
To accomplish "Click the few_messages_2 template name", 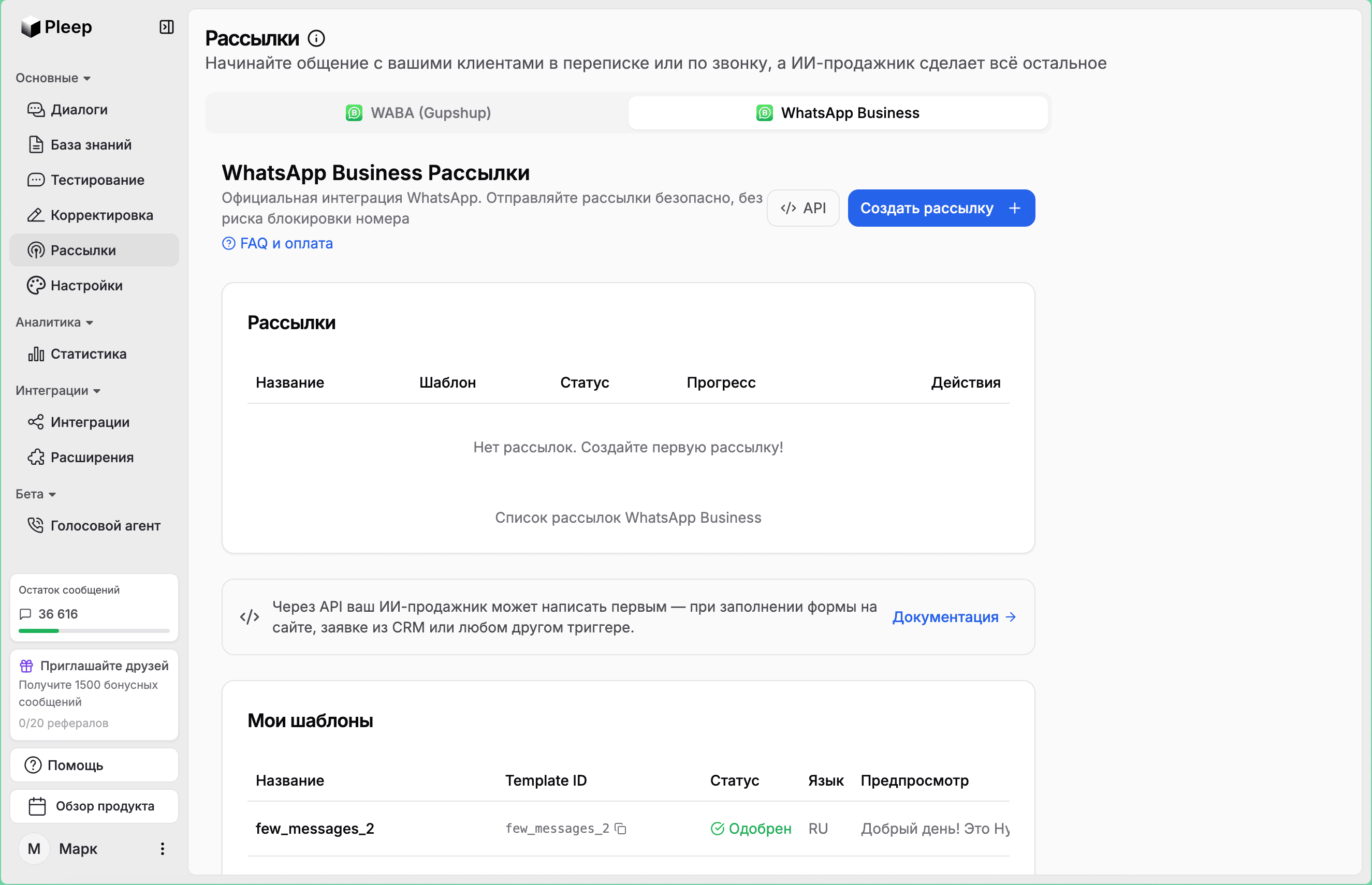I will coord(315,829).
